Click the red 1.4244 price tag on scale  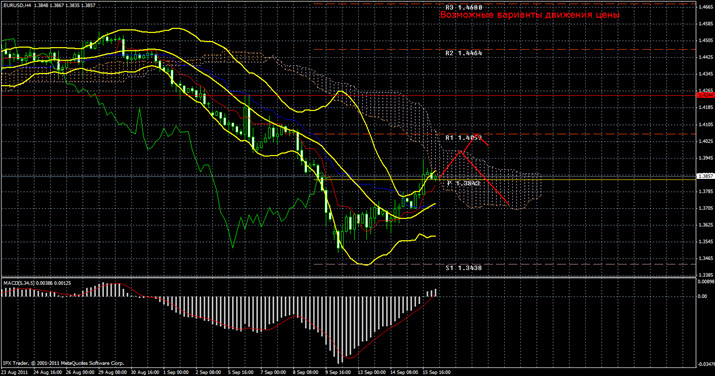coord(705,95)
